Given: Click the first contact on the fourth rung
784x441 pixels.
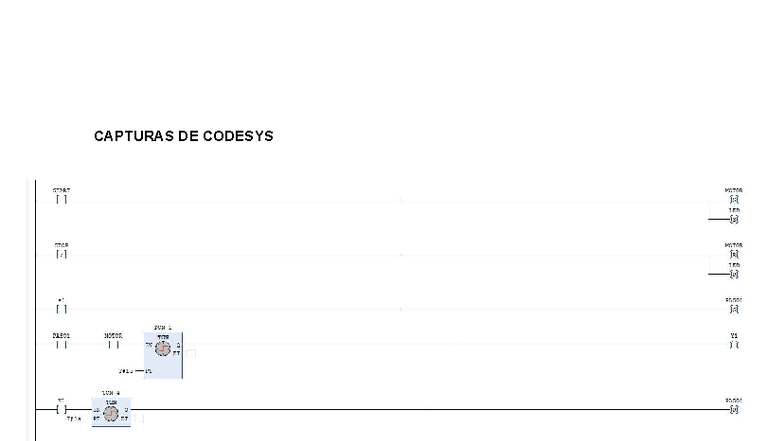Looking at the screenshot, I should pyautogui.click(x=62, y=345).
